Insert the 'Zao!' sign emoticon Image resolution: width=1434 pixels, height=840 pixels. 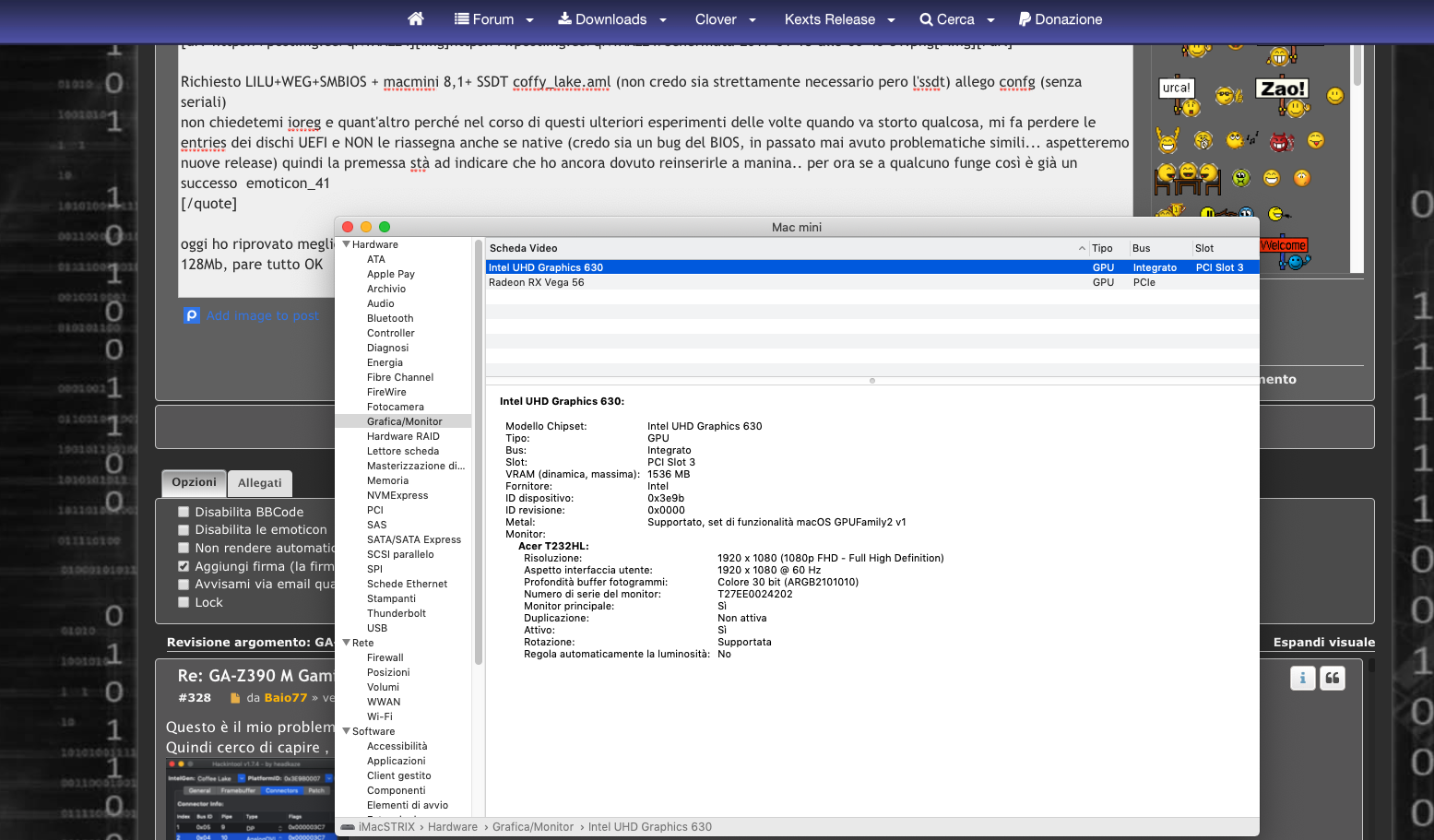point(1284,96)
